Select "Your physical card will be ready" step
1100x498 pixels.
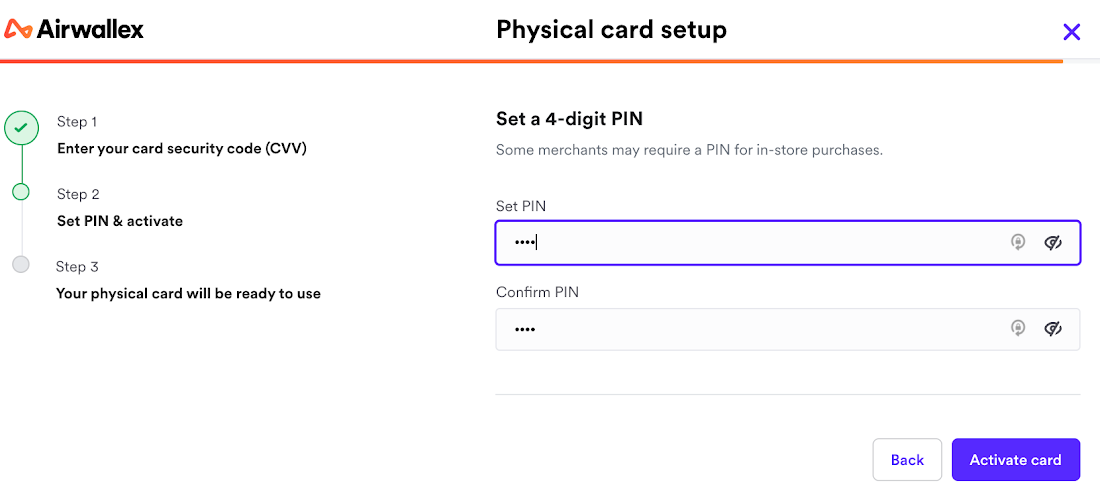(188, 294)
